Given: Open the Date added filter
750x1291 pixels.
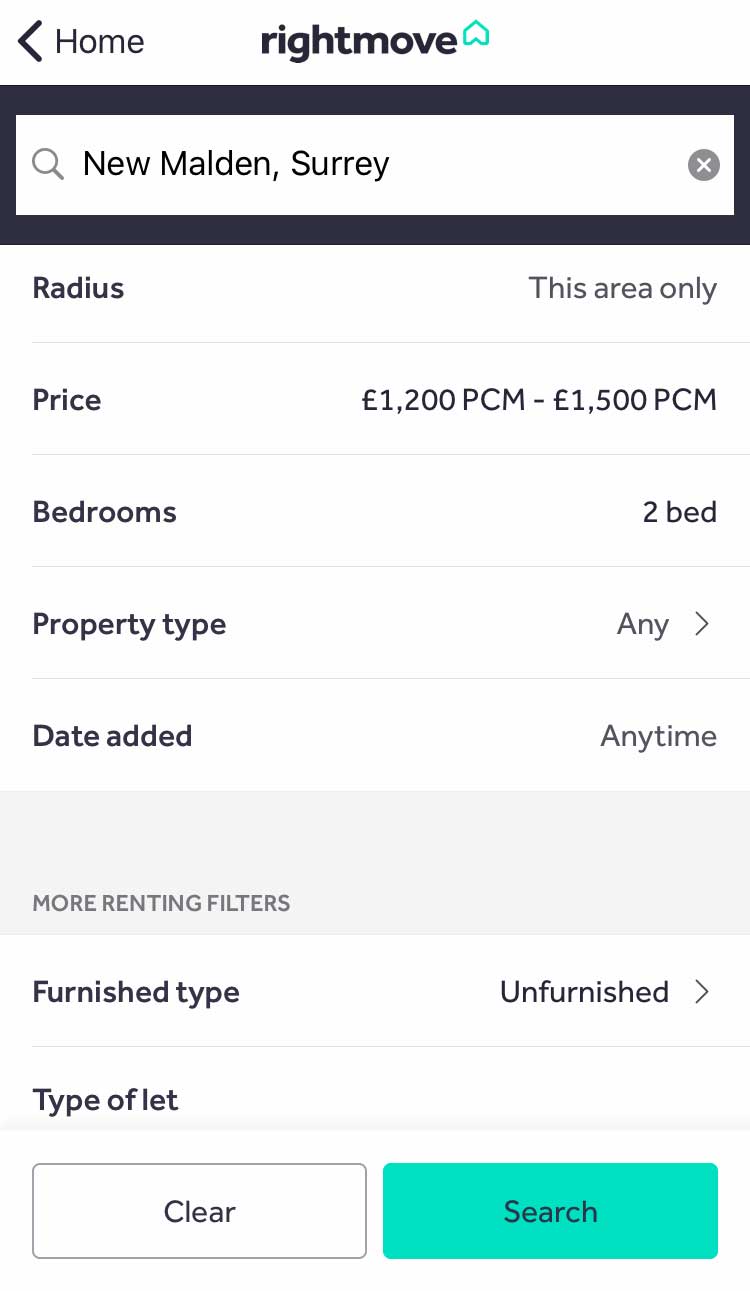Looking at the screenshot, I should [375, 736].
